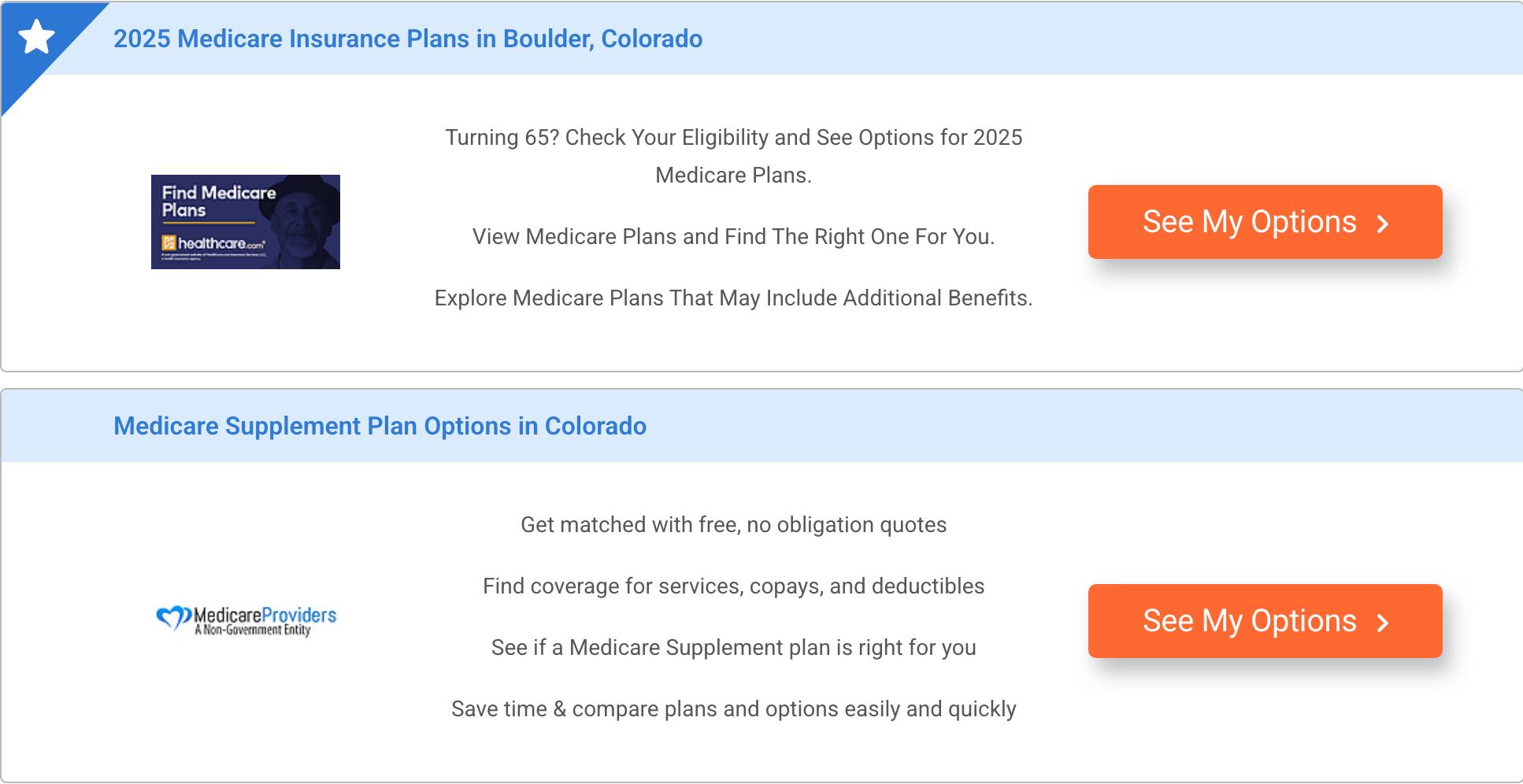This screenshot has width=1523, height=784.
Task: Click the chevron arrow on second See My Options
Action: [1383, 623]
